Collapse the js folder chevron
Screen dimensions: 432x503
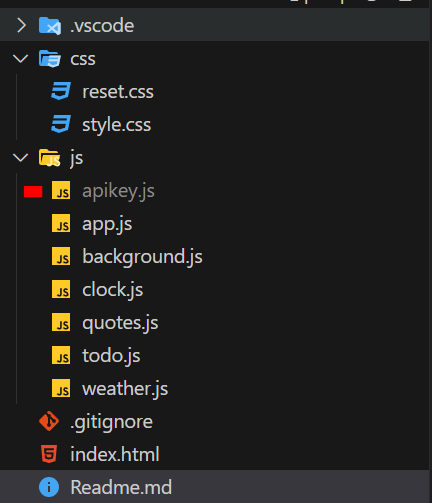click(x=21, y=158)
